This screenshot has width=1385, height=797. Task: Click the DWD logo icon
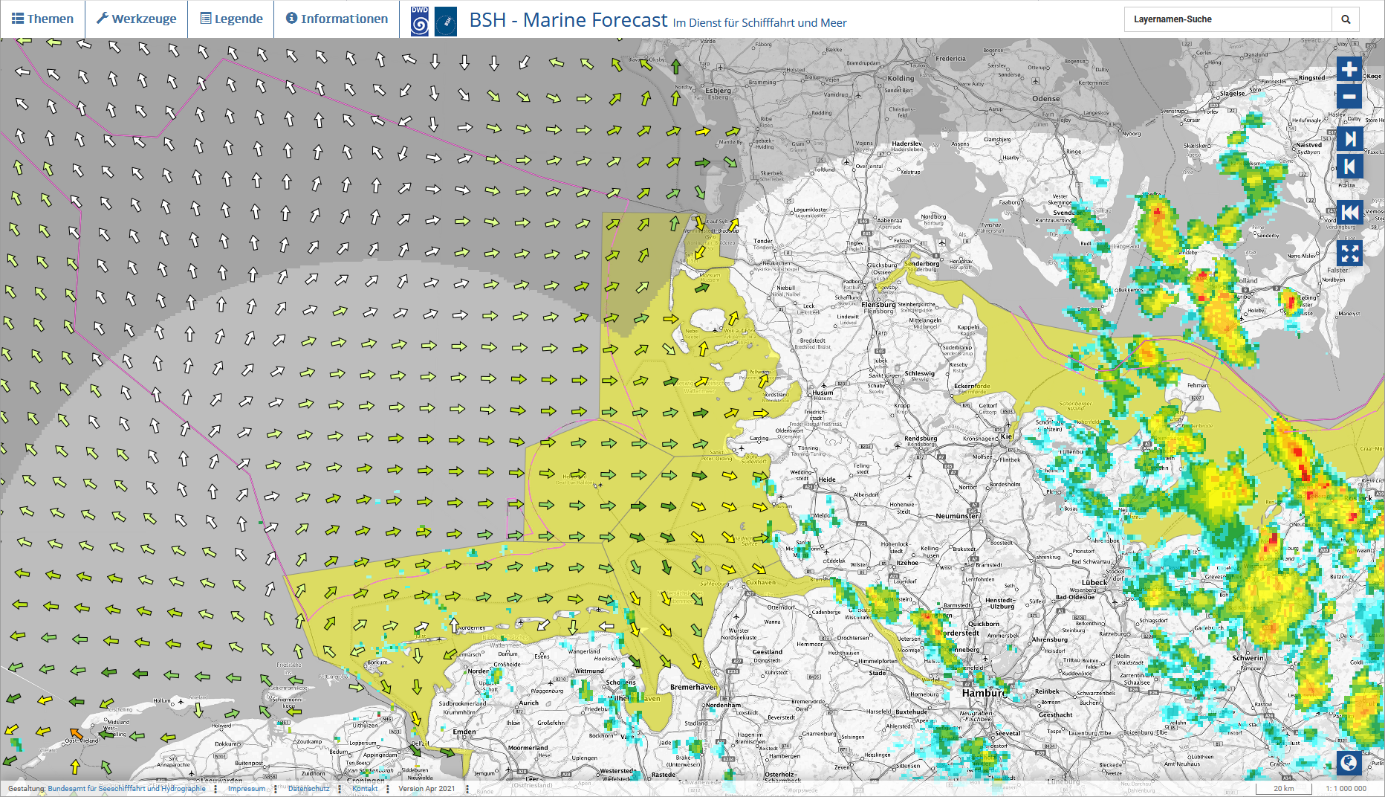coord(421,20)
